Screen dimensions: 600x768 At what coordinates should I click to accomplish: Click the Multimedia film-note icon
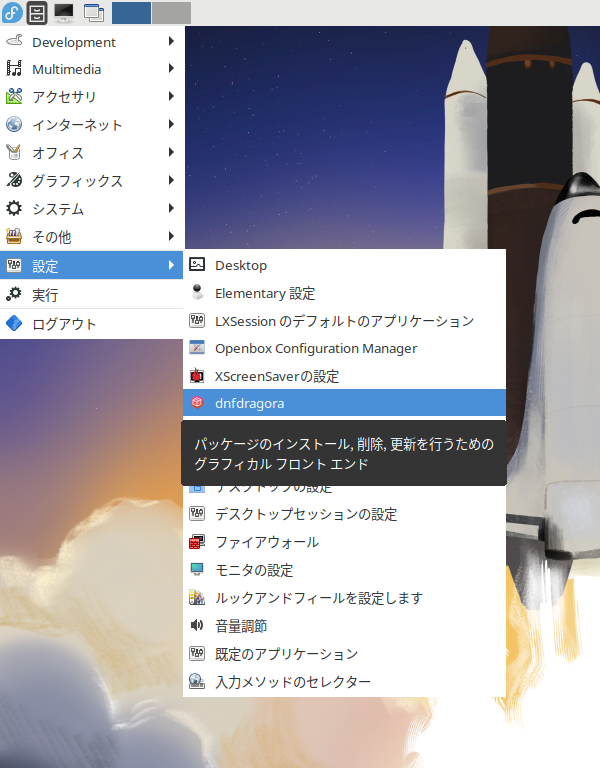(14, 68)
